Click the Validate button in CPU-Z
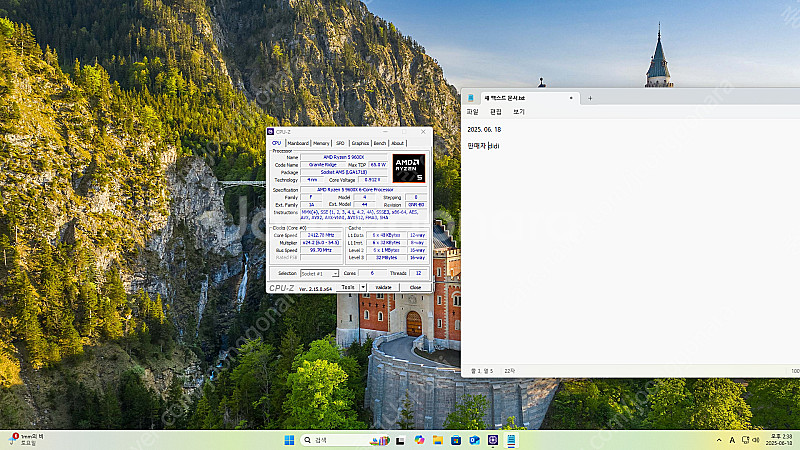800x450 pixels. point(384,287)
